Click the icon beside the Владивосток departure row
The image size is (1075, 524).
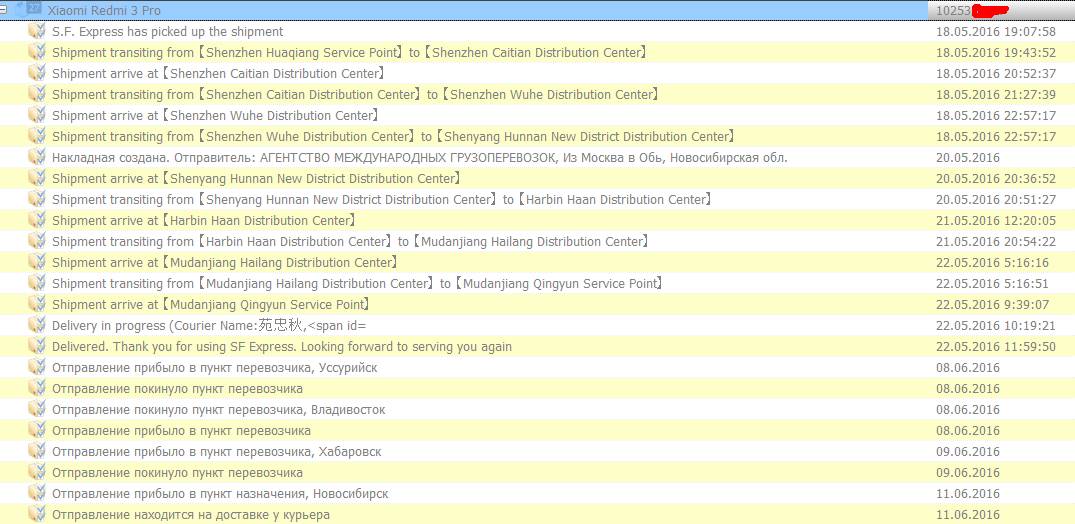pyautogui.click(x=37, y=409)
